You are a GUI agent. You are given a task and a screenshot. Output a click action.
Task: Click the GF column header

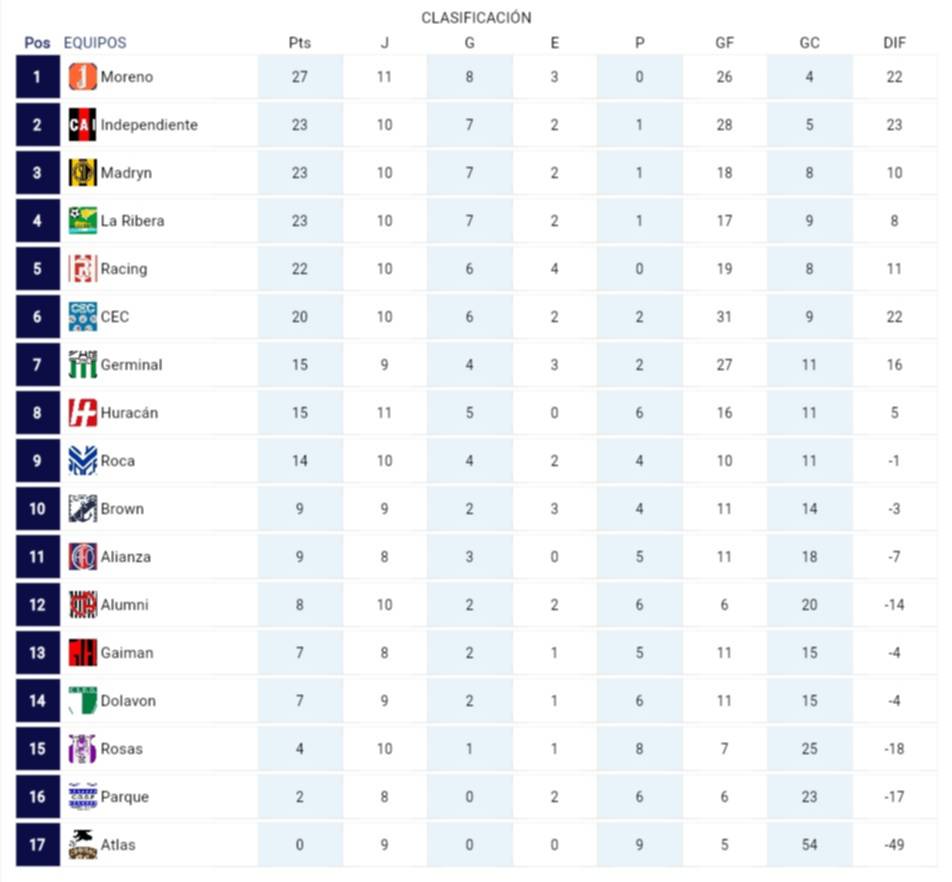point(724,43)
